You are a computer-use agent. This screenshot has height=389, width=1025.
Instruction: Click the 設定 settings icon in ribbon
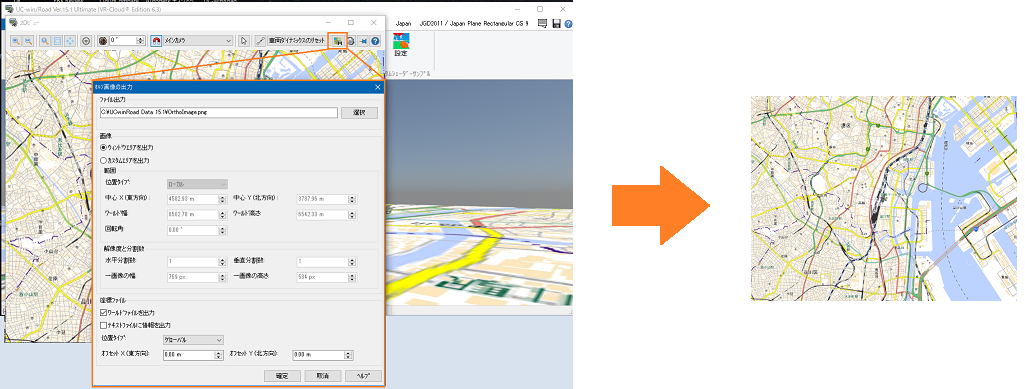401,45
